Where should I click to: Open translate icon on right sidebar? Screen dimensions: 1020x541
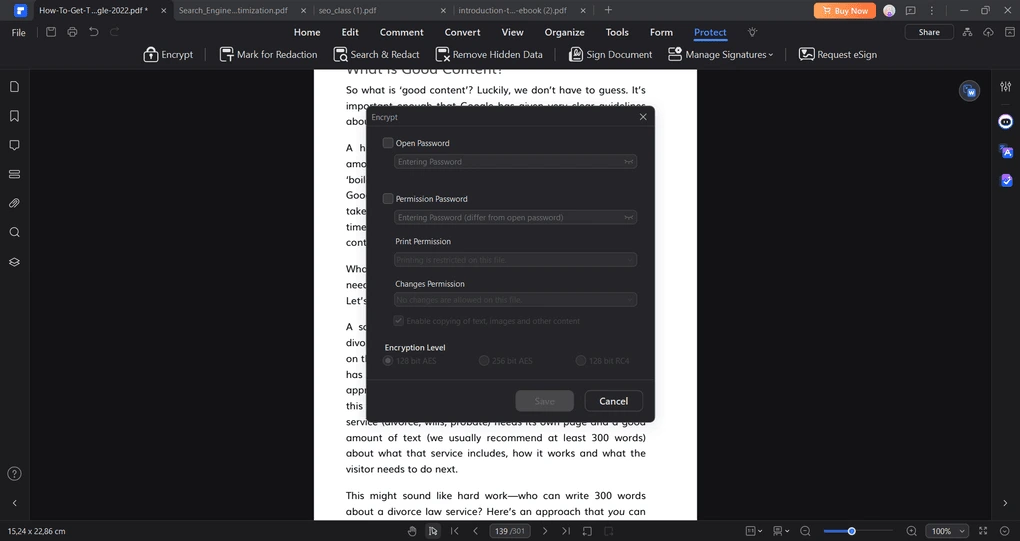point(1006,152)
